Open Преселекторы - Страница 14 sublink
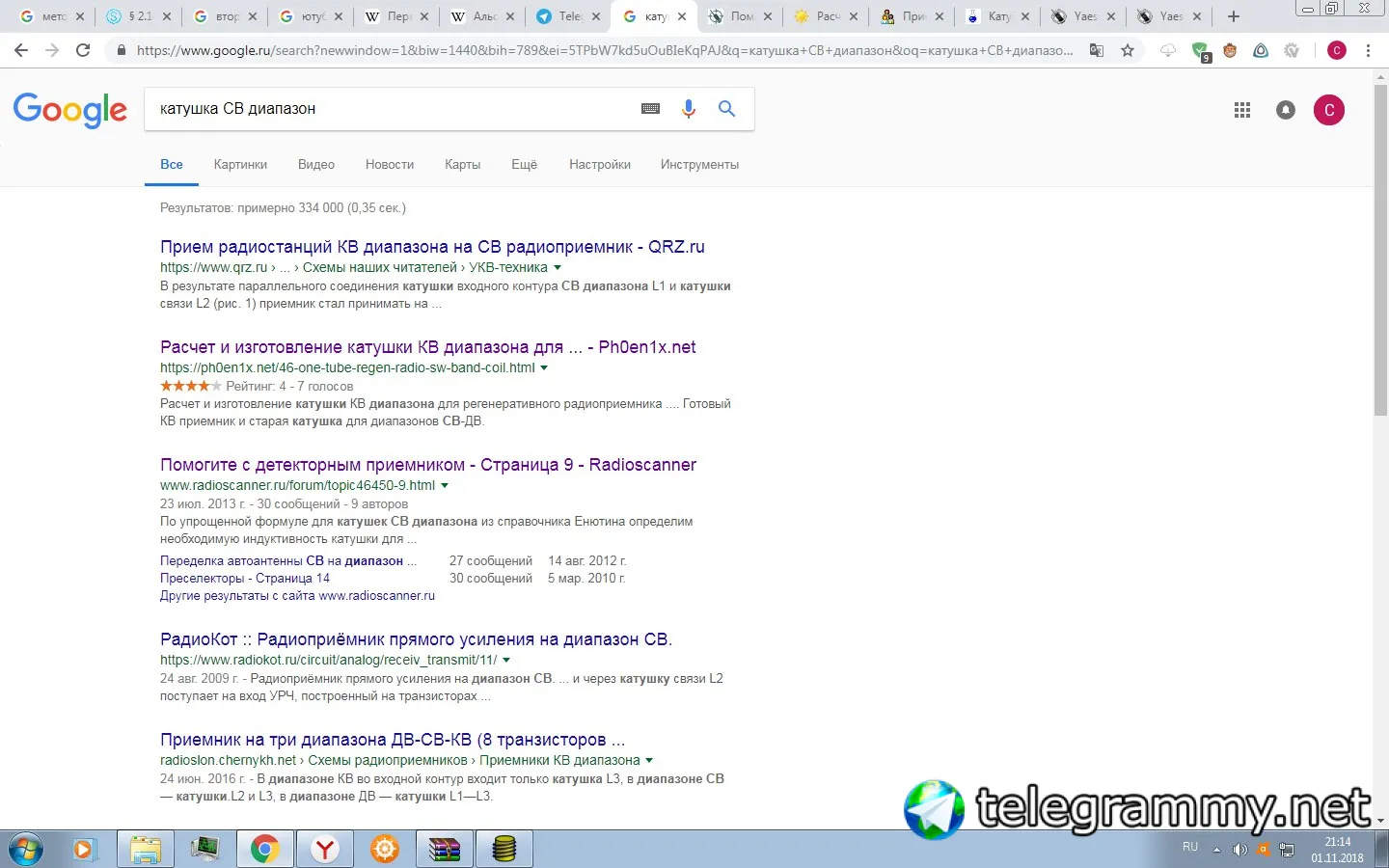The width and height of the screenshot is (1389, 868). point(245,579)
